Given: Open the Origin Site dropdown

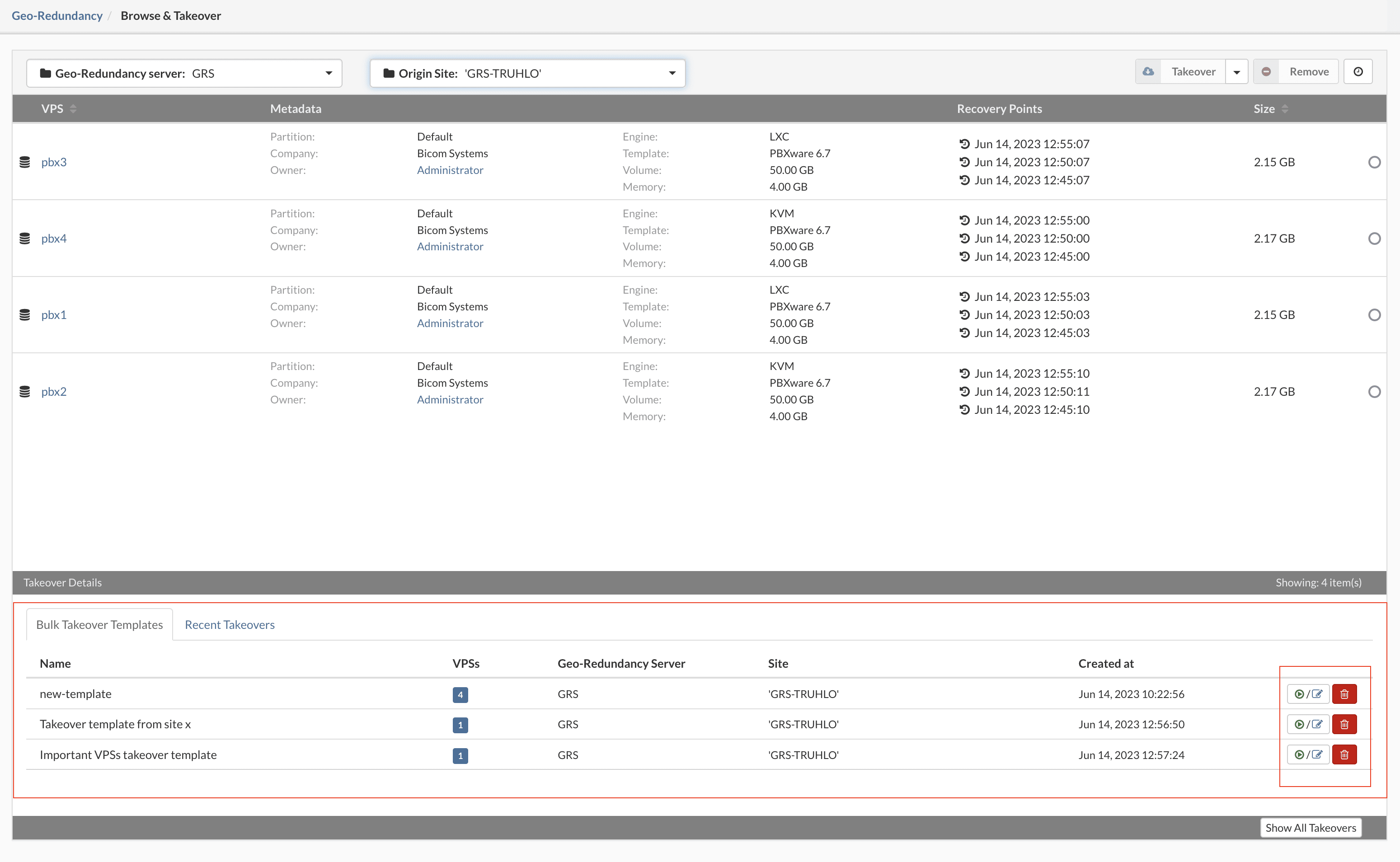Looking at the screenshot, I should click(x=527, y=74).
